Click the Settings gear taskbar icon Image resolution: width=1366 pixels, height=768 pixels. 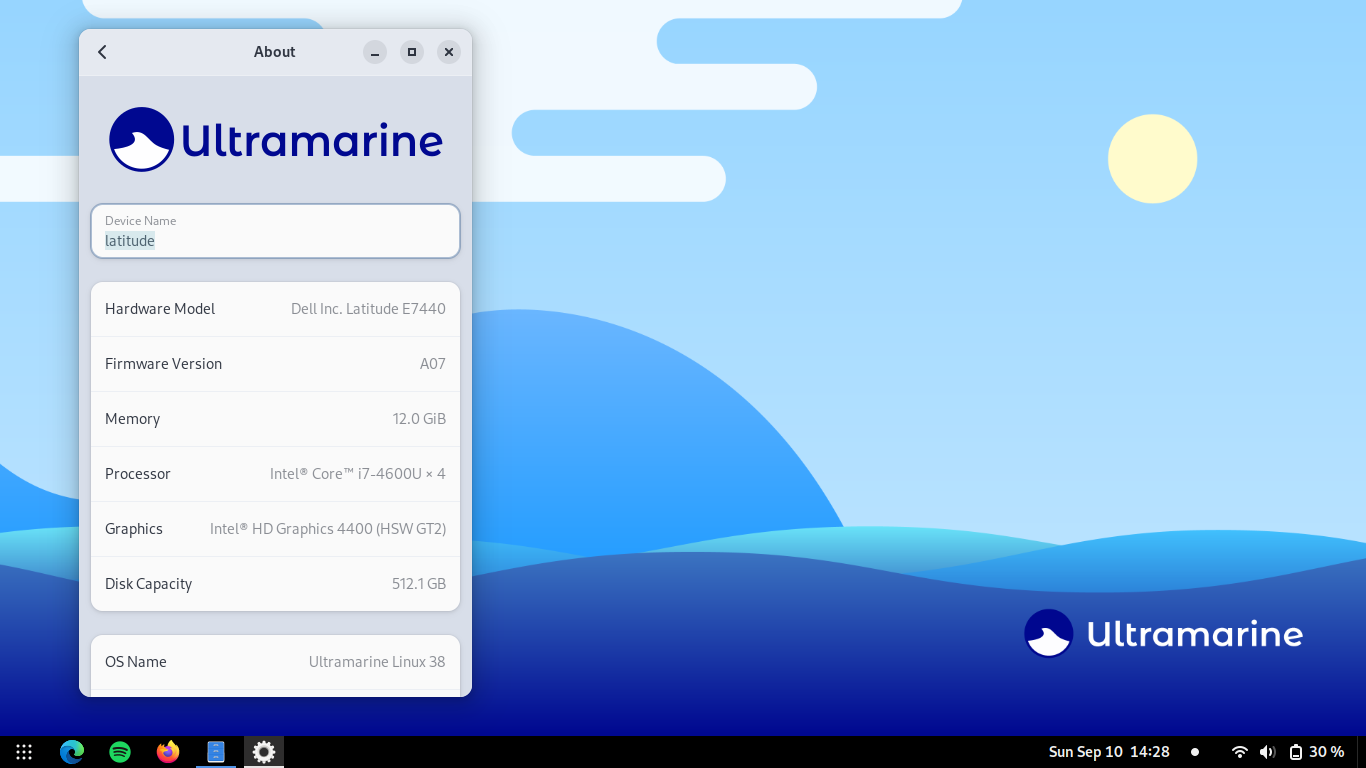point(264,752)
